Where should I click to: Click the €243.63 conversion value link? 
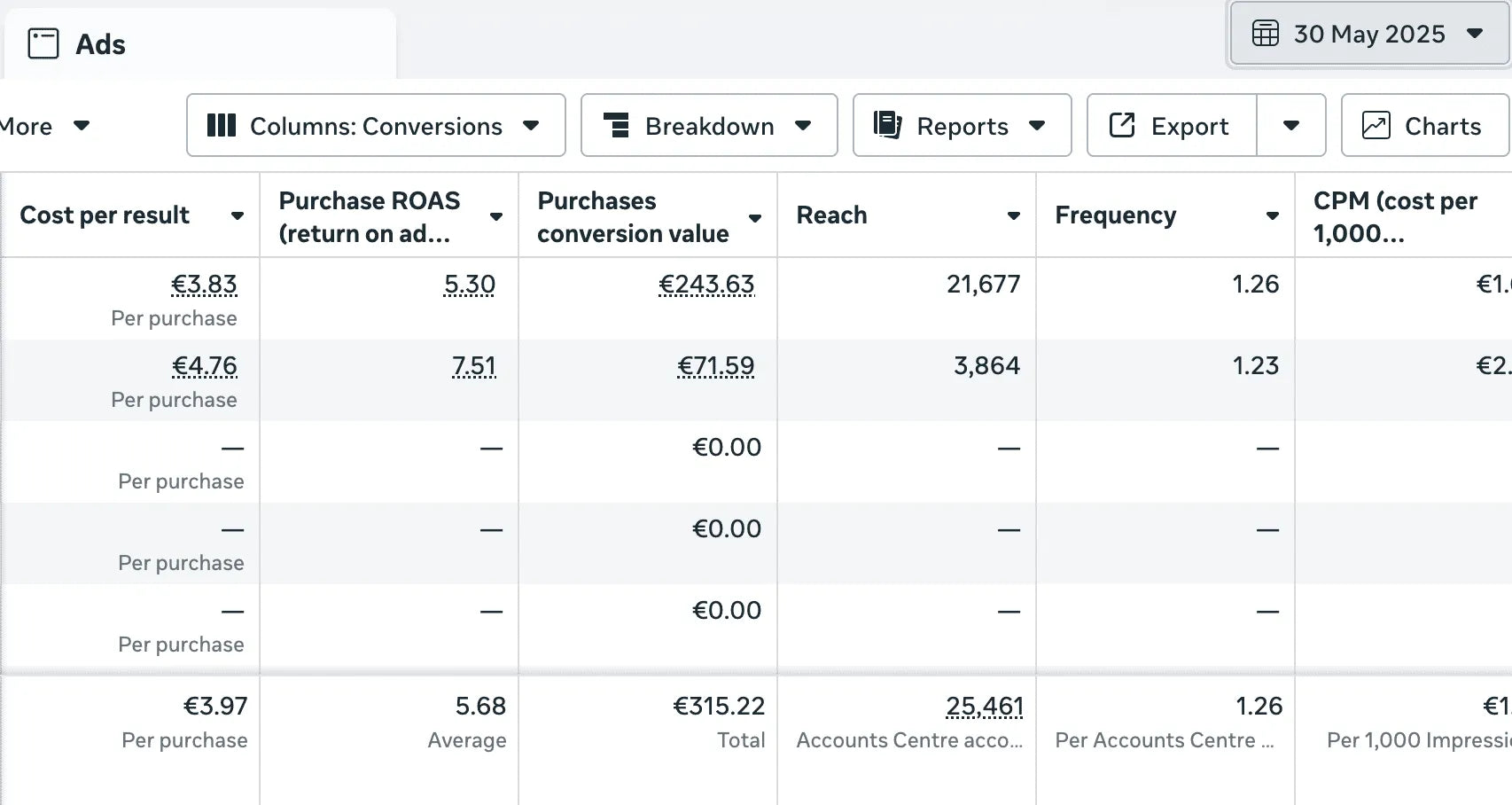pos(706,285)
